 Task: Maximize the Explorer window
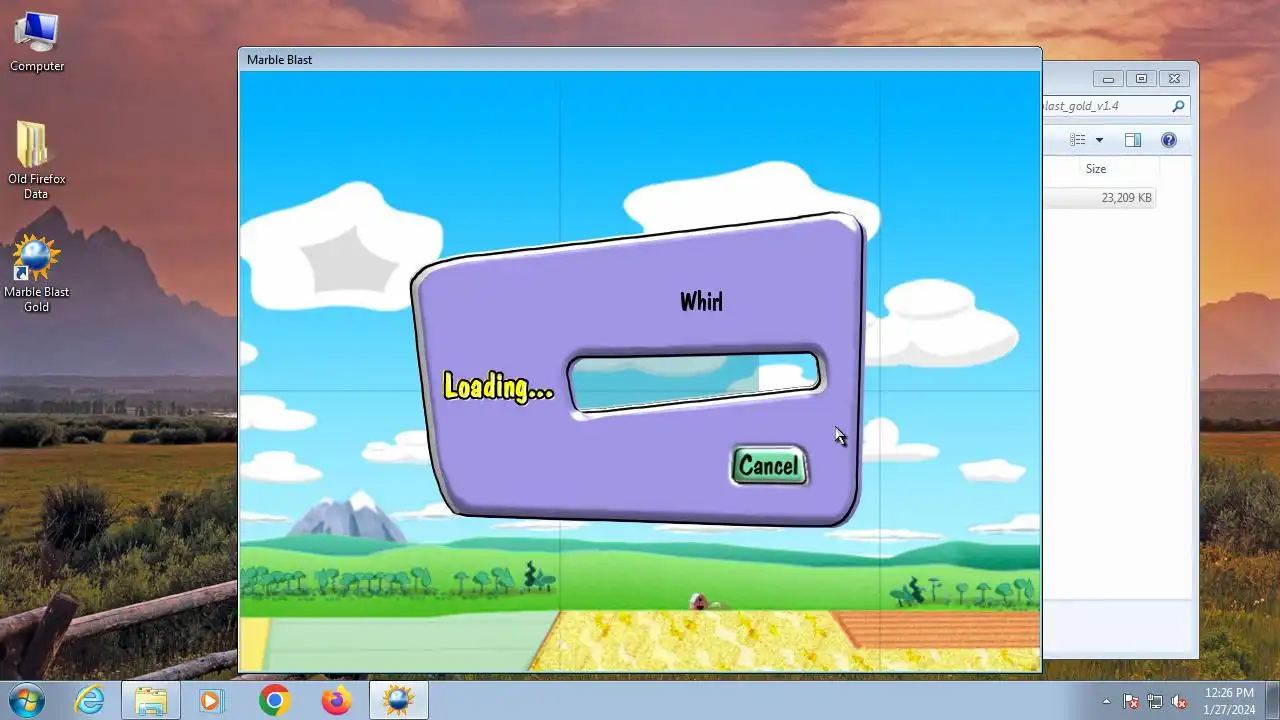1141,79
